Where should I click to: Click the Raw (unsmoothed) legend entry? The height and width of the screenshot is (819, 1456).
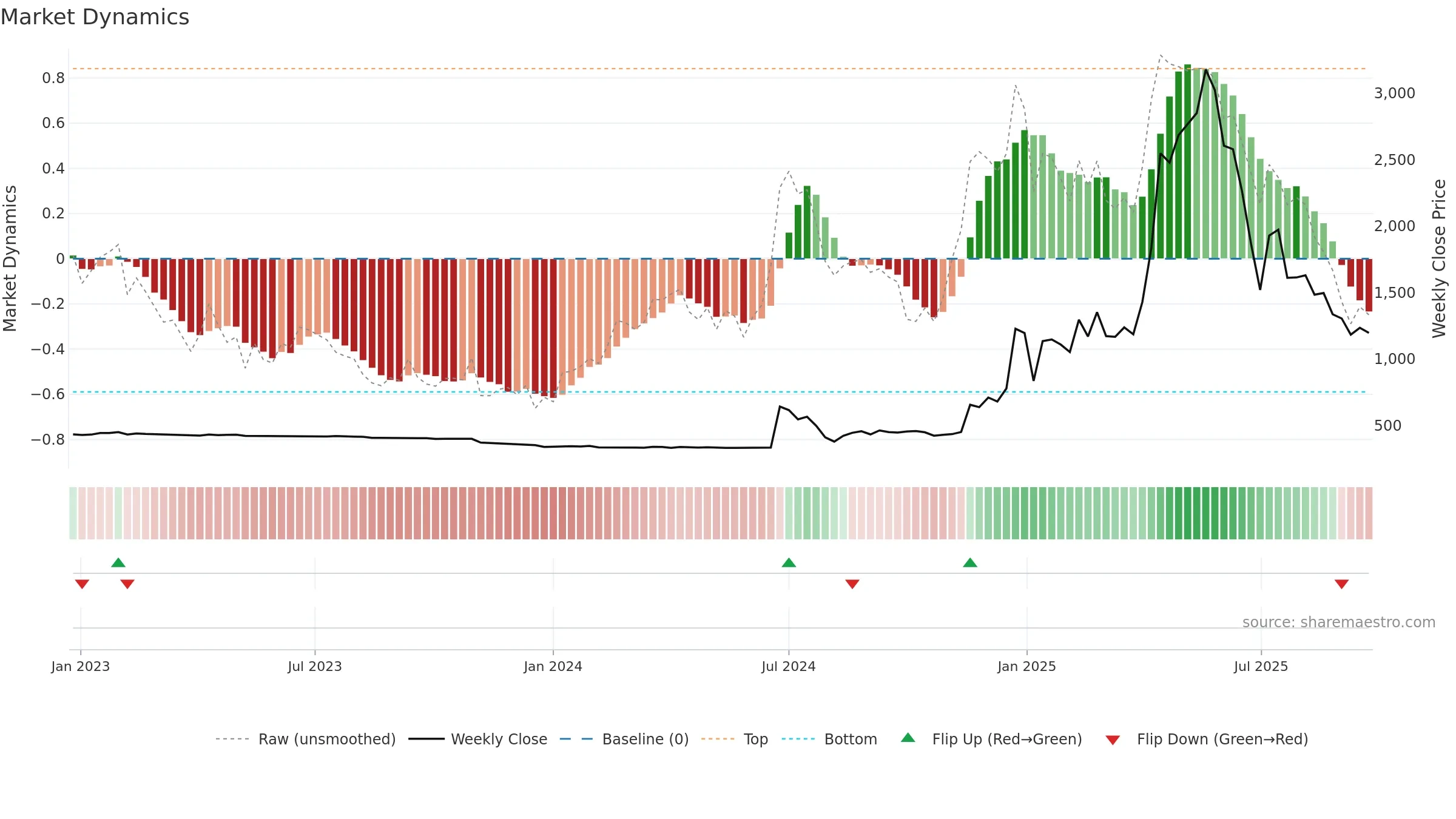coord(306,739)
